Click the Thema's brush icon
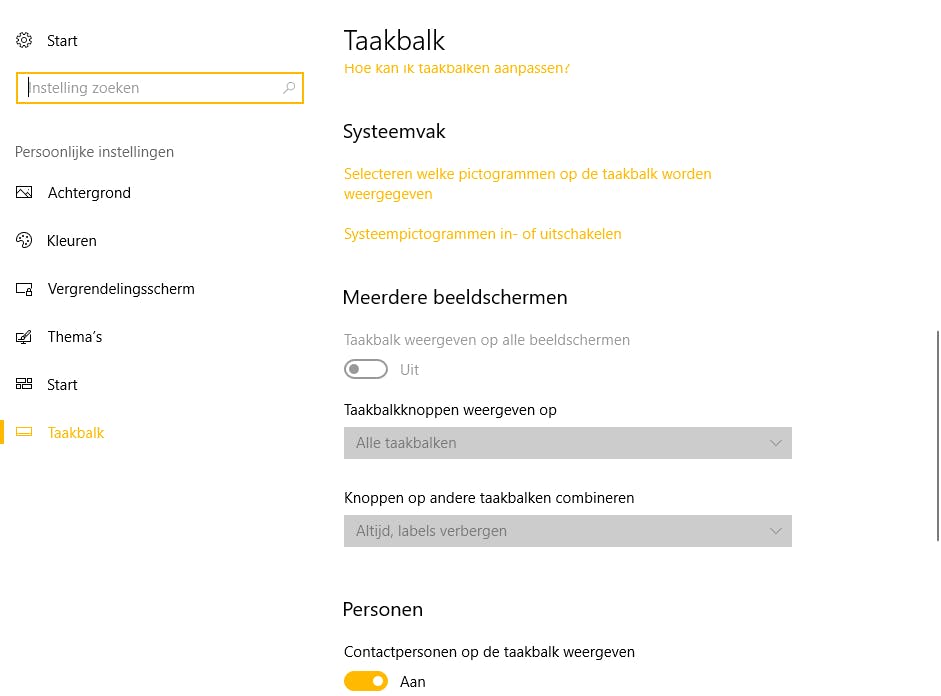Screen dimensions: 941x696 (x=24, y=337)
